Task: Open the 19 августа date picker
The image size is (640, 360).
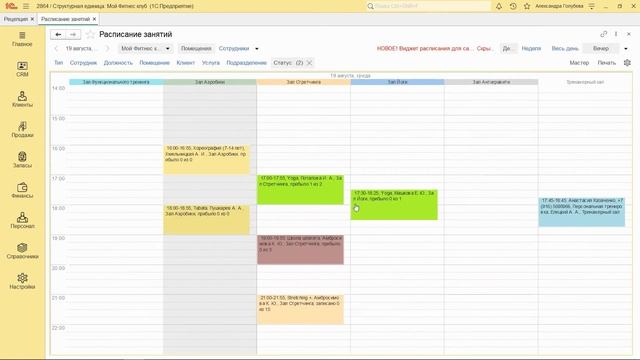Action: click(82, 48)
